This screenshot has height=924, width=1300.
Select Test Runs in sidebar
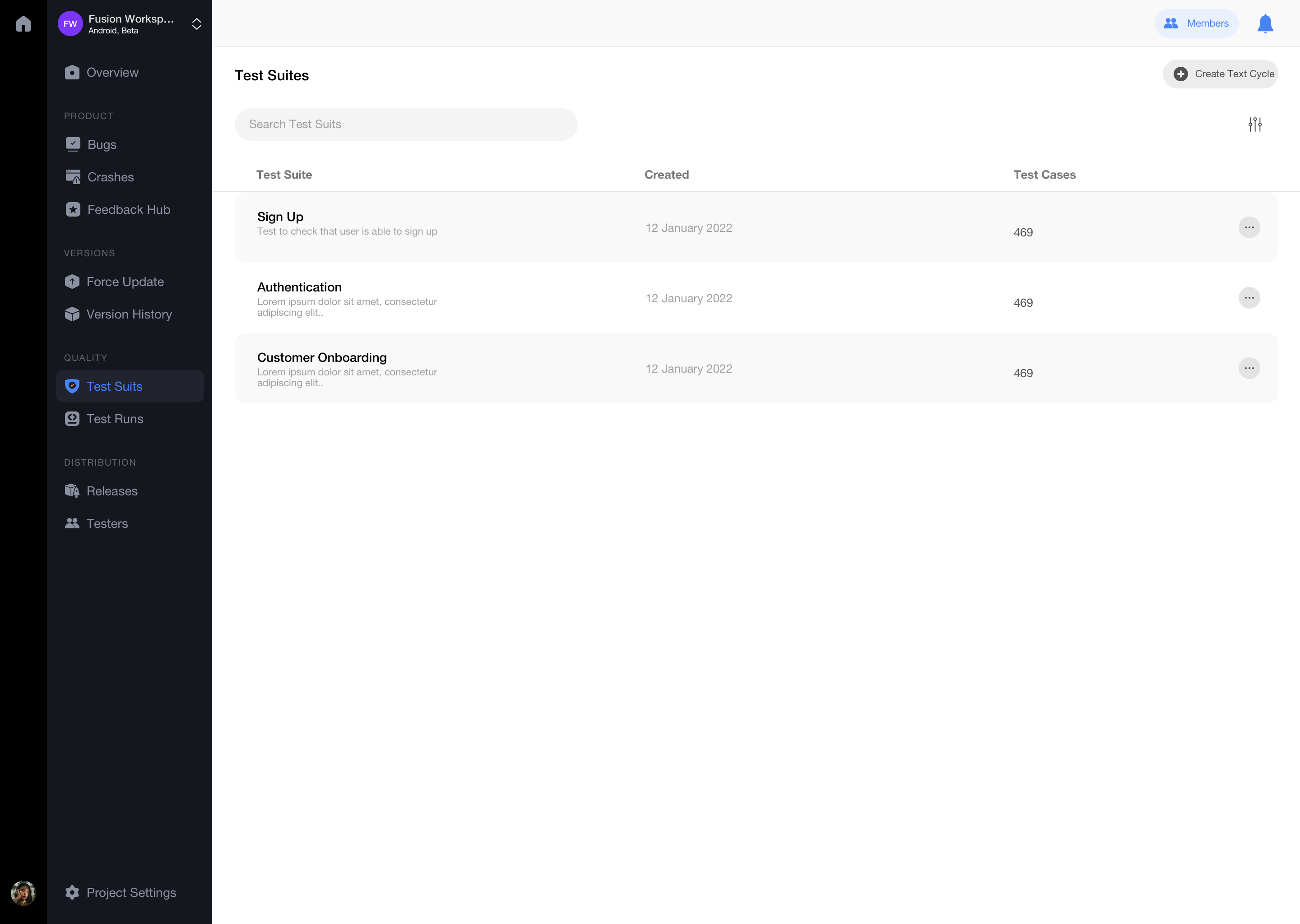[x=114, y=419]
